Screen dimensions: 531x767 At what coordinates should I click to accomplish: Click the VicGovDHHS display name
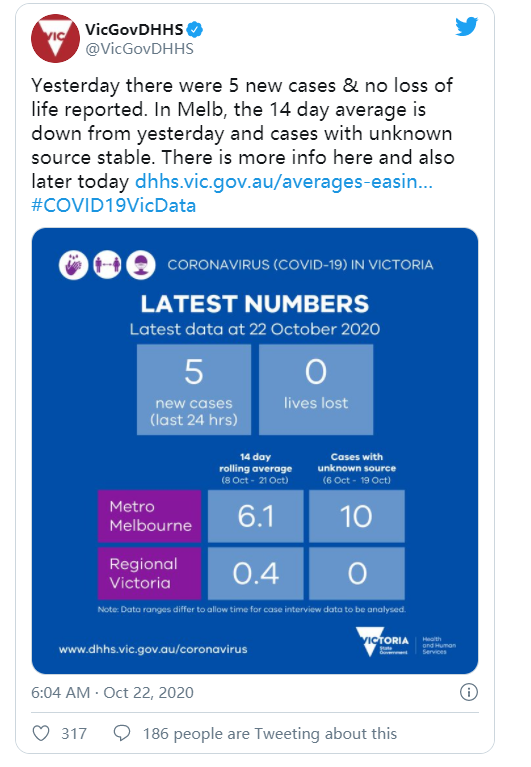(134, 30)
